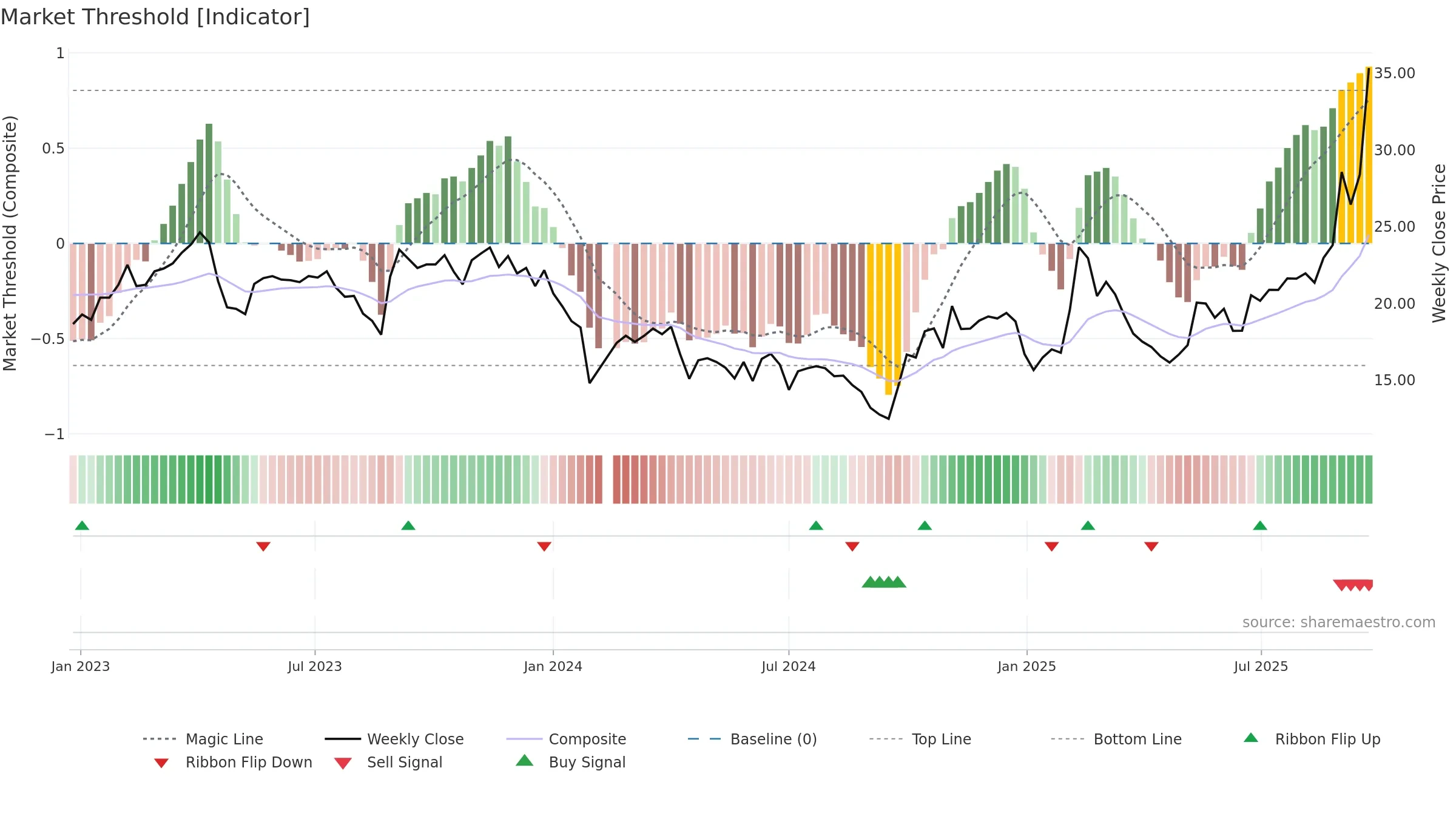Click the ribbon flip down marker after Jan 2025

pos(1052,547)
